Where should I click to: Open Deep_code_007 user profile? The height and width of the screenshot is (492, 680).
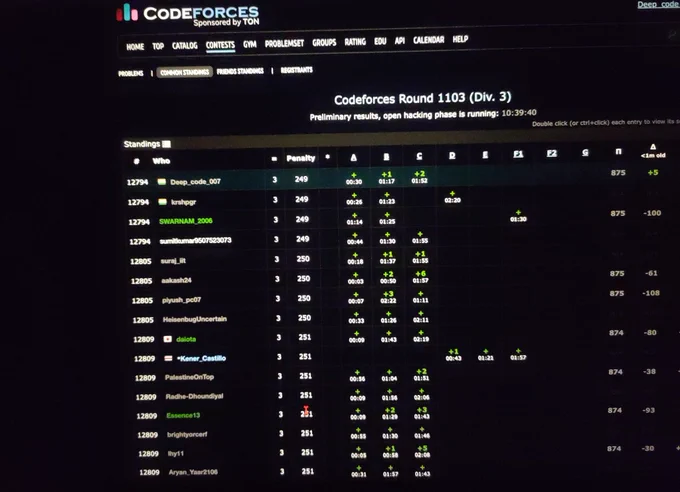pos(196,182)
